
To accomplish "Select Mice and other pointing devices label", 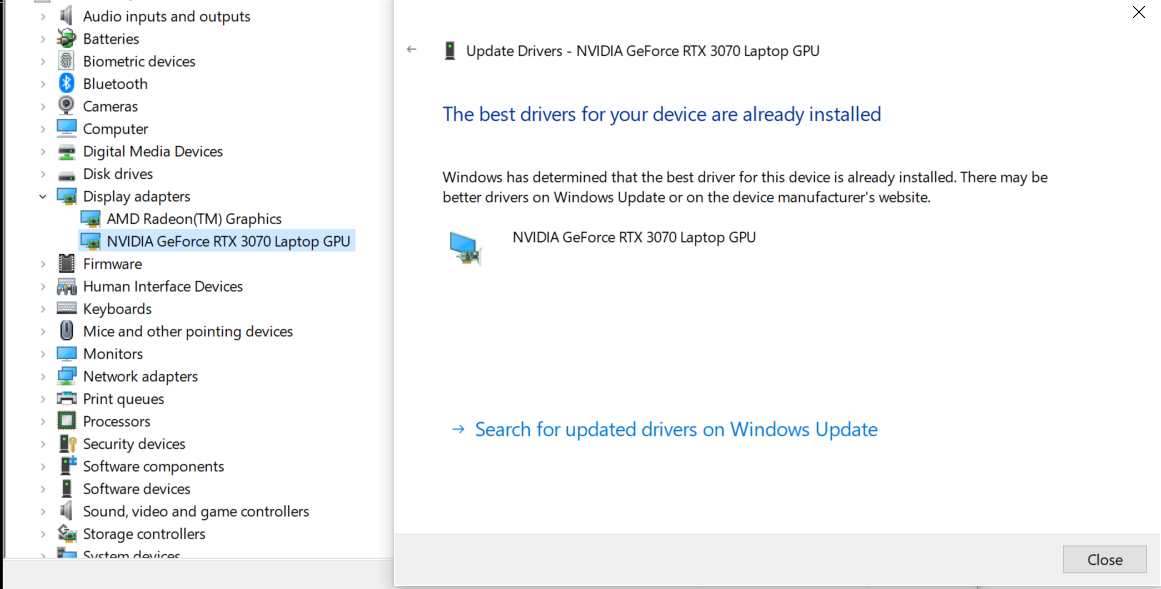I will [188, 331].
